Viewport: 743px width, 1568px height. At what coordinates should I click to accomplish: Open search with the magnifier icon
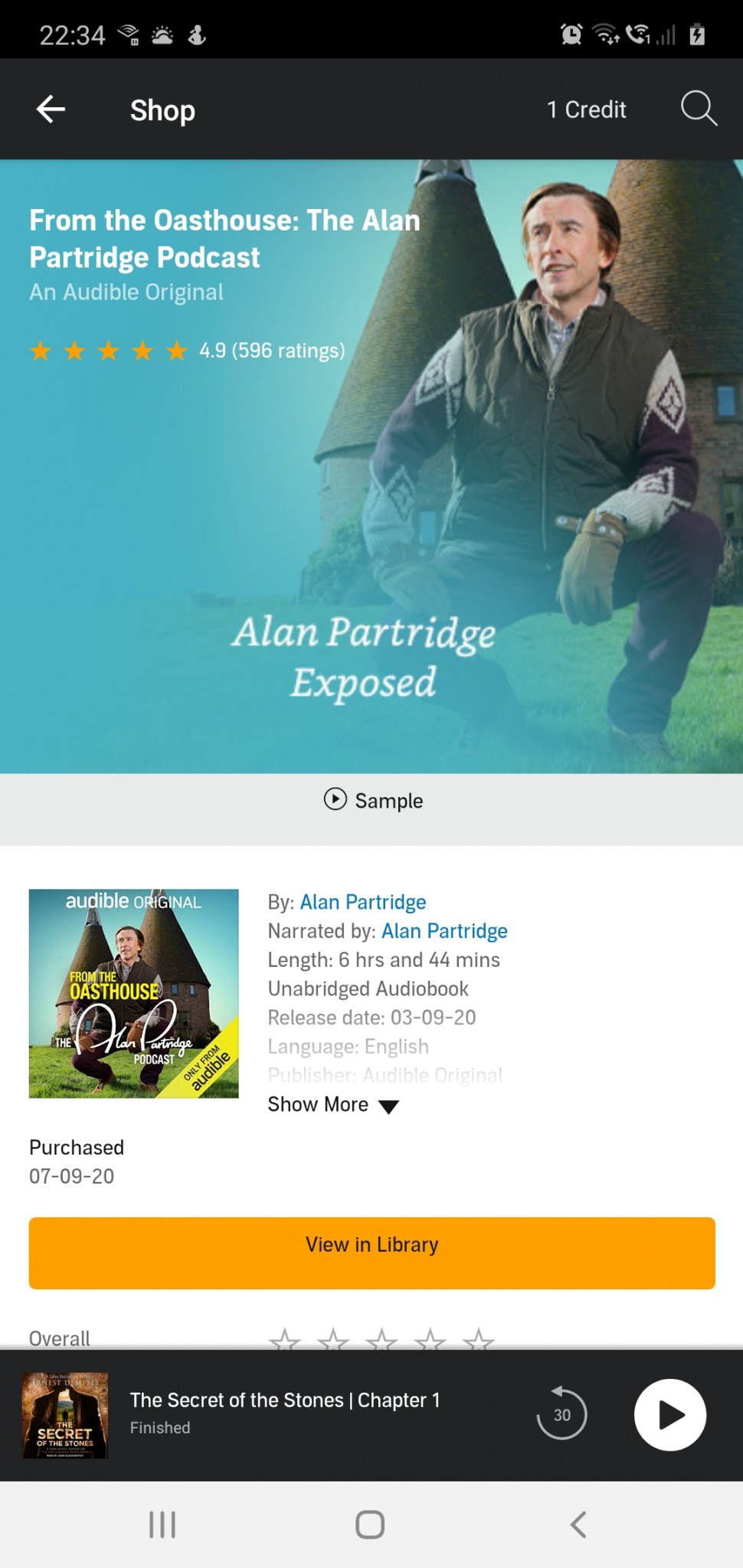point(699,109)
